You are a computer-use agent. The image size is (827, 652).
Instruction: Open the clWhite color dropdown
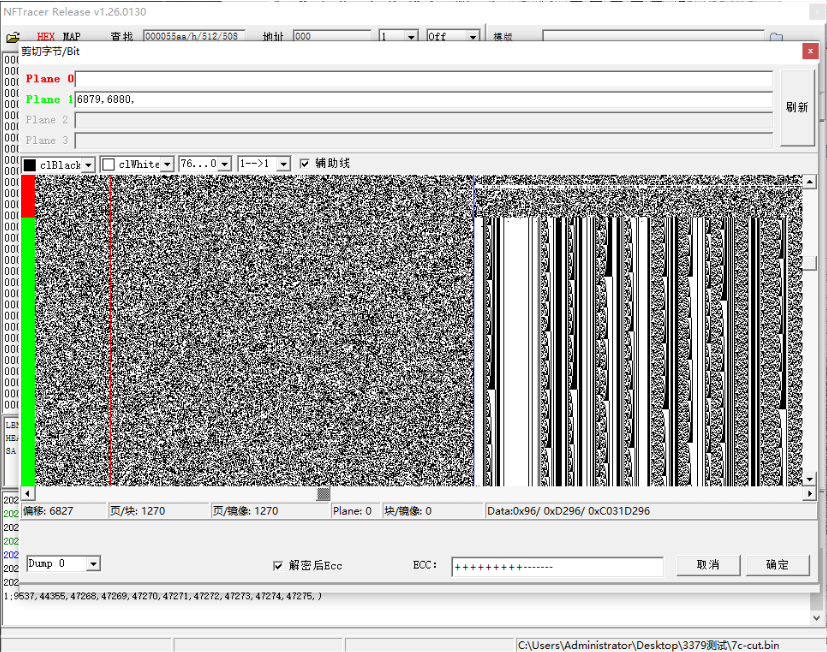pos(167,165)
